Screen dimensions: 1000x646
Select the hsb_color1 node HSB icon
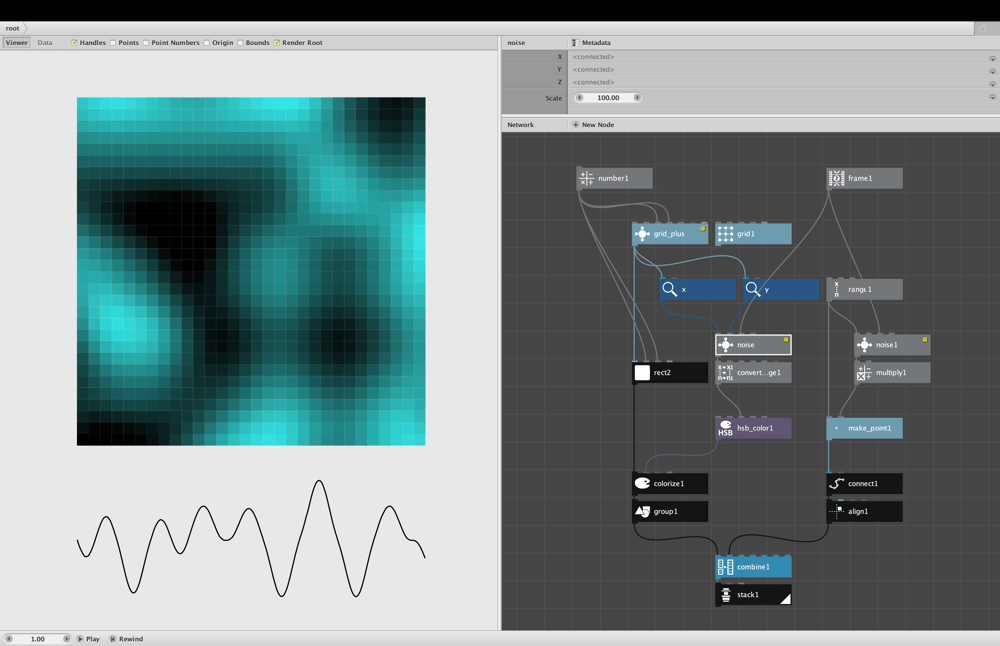pyautogui.click(x=725, y=428)
